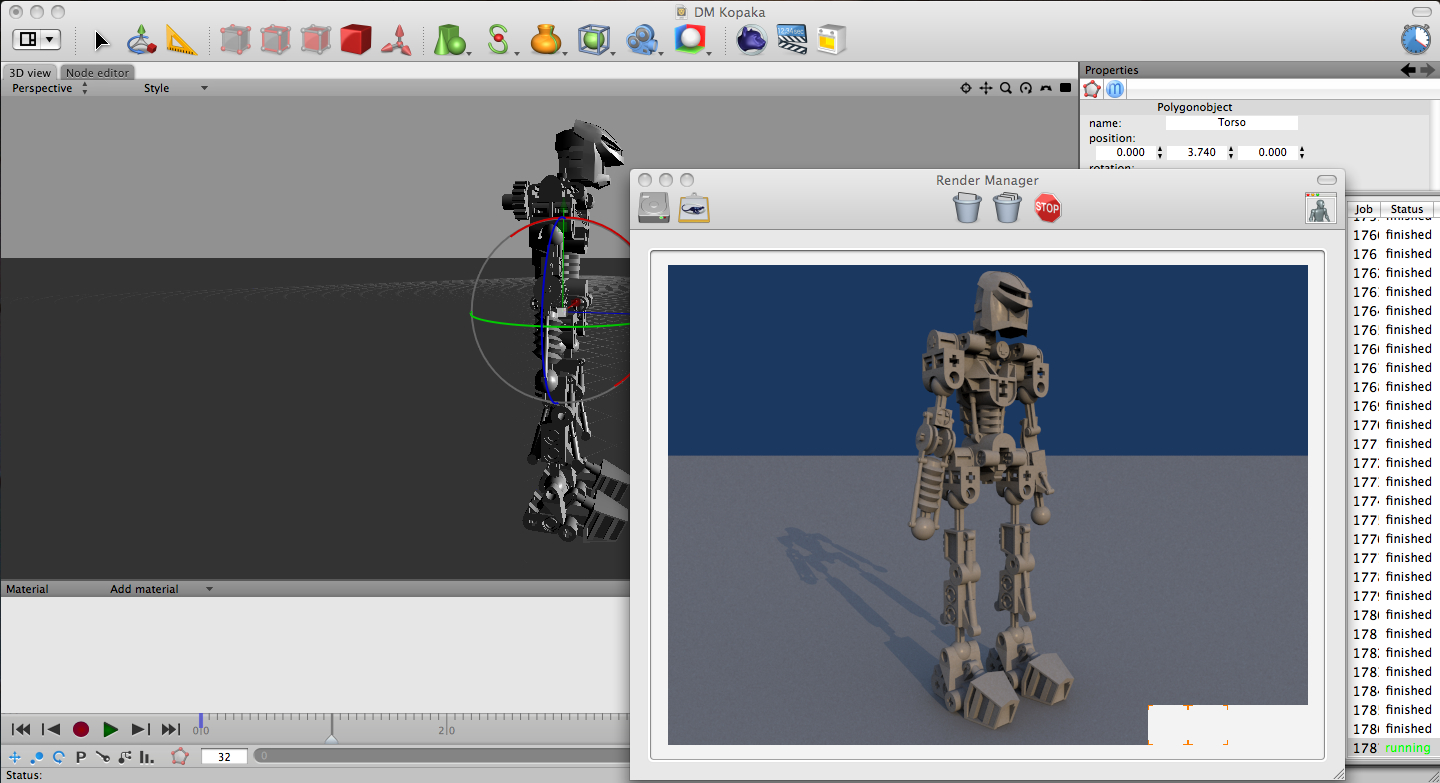Click the Status column header in jobs list

[1406, 209]
